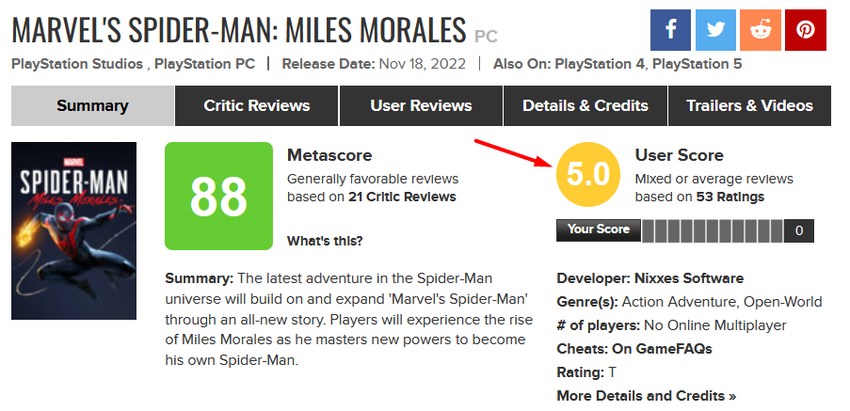The height and width of the screenshot is (411, 850).
Task: Click the green Metascore 88 badge
Action: pyautogui.click(x=219, y=196)
